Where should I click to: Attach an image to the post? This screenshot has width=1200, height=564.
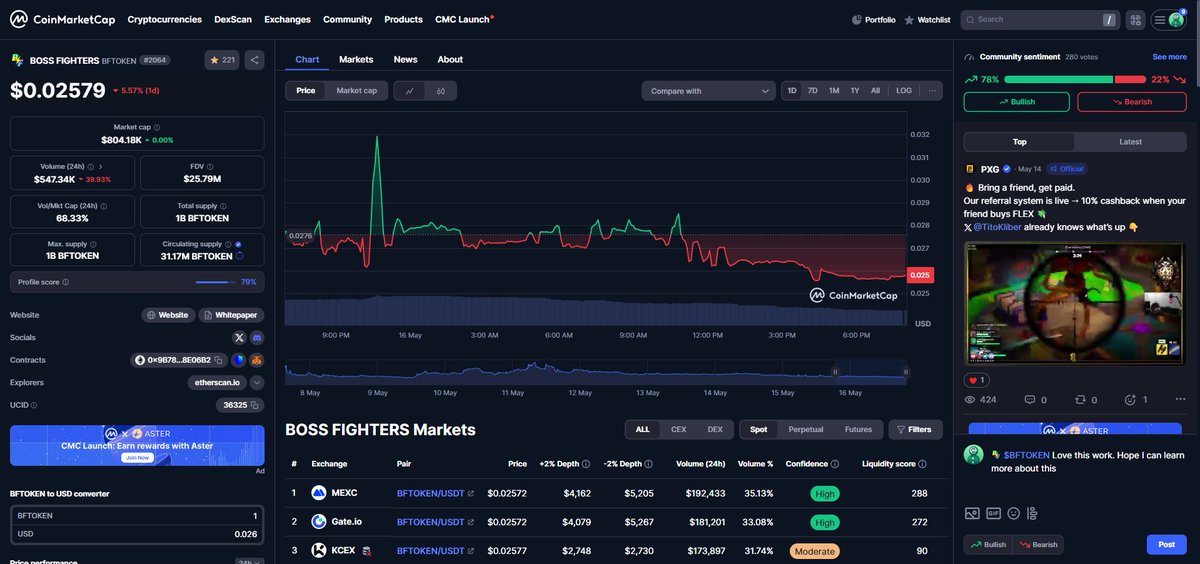click(x=972, y=513)
